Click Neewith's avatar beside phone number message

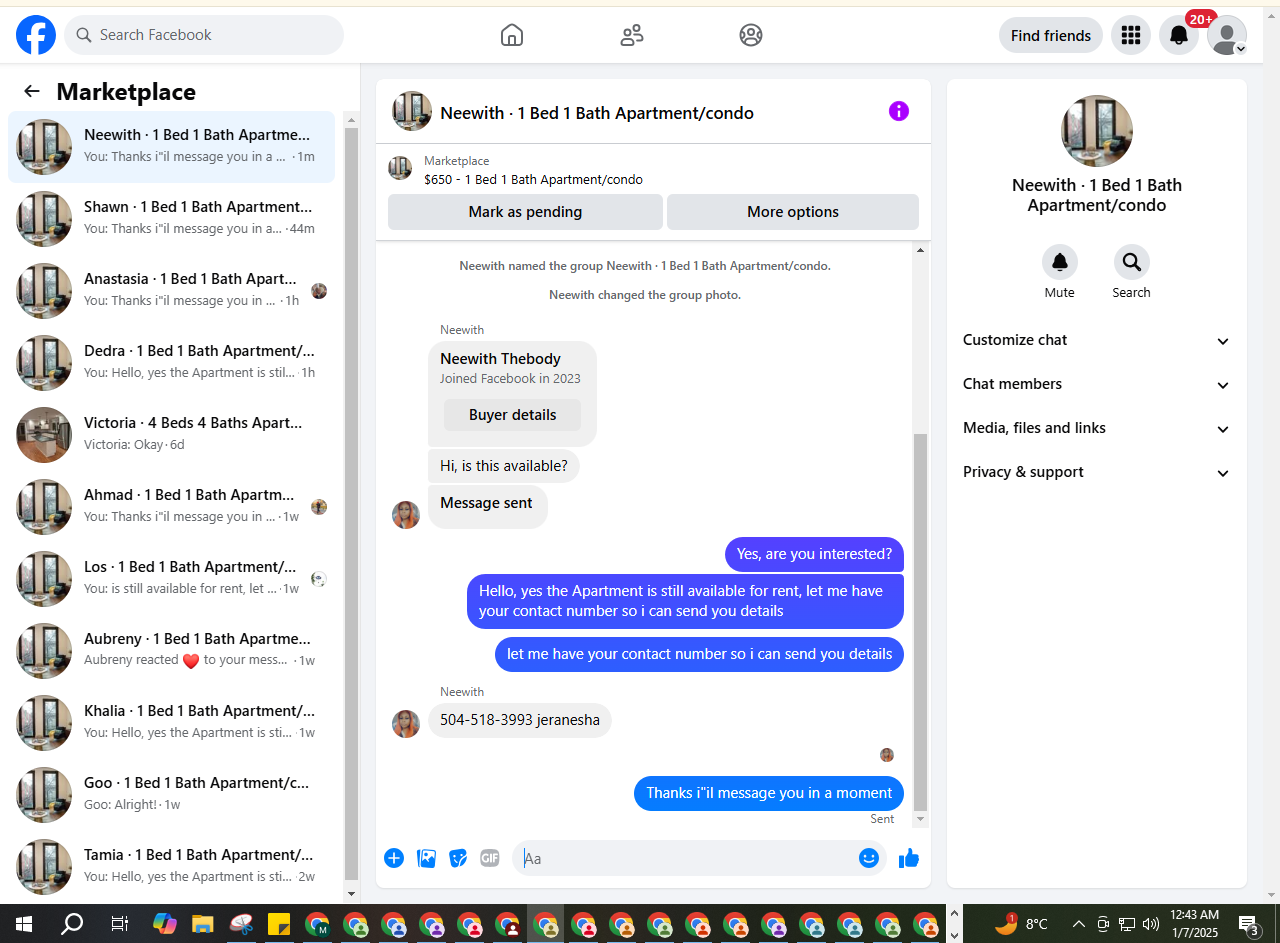tap(406, 724)
